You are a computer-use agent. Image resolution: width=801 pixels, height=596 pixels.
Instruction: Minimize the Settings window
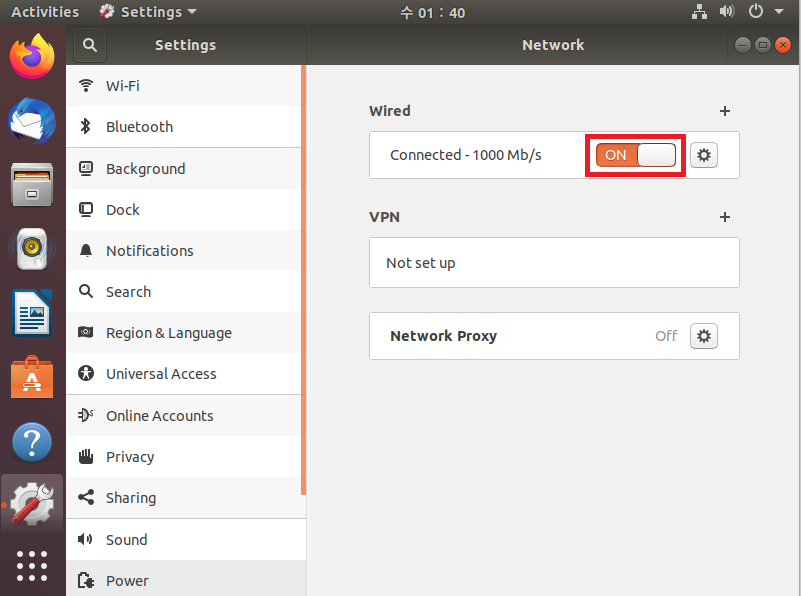tap(743, 45)
